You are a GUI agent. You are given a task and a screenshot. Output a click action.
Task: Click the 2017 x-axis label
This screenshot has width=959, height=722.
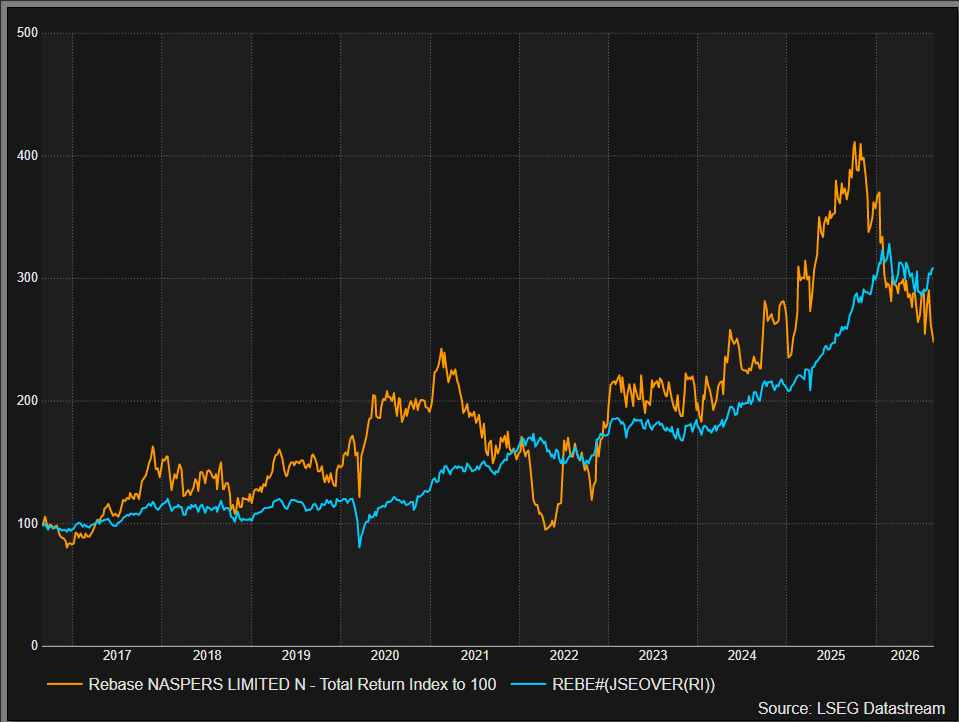coord(117,655)
